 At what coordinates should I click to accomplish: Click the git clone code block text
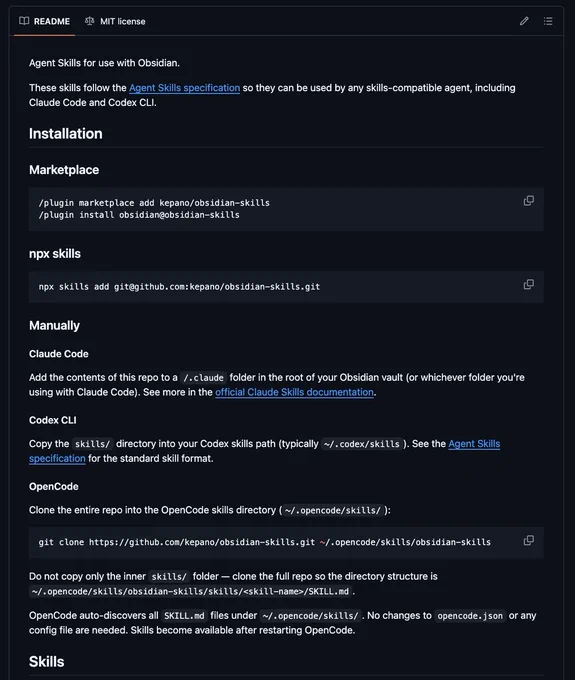pos(265,542)
